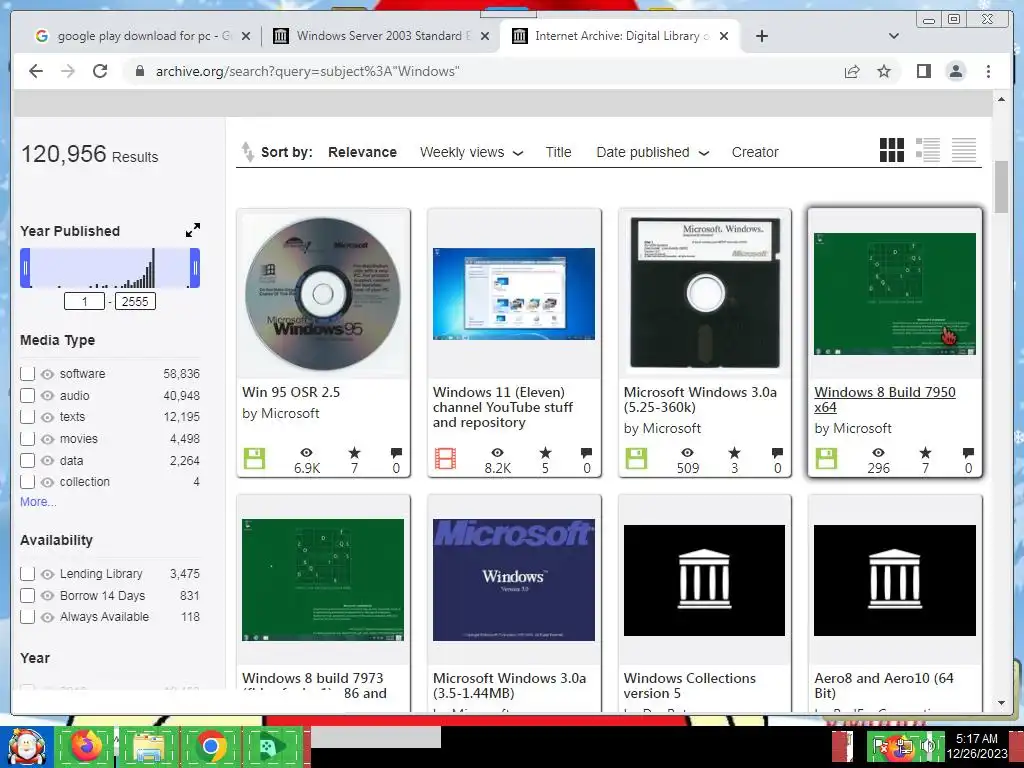The image size is (1024, 768).
Task: Open Firefox from the taskbar
Action: point(87,746)
